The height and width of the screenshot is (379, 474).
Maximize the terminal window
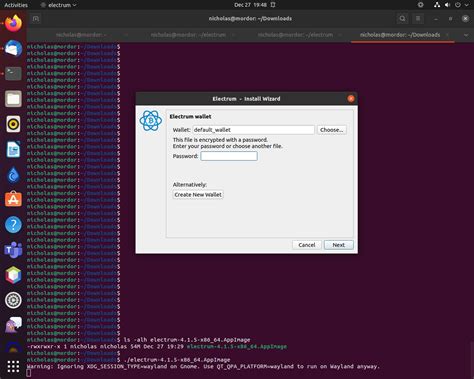(450, 19)
